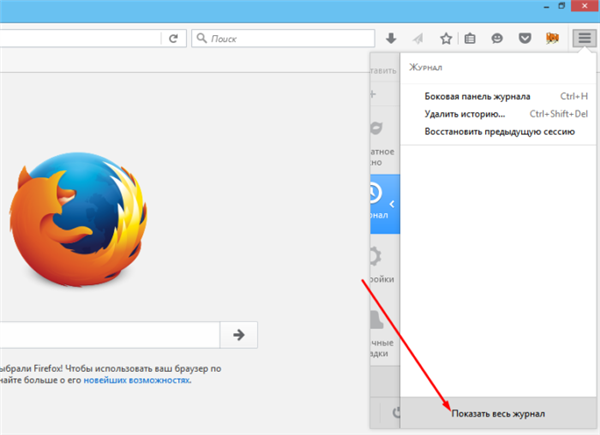Screen dimensions: 600x435
Task: Click the reload page icon
Action: tap(173, 38)
